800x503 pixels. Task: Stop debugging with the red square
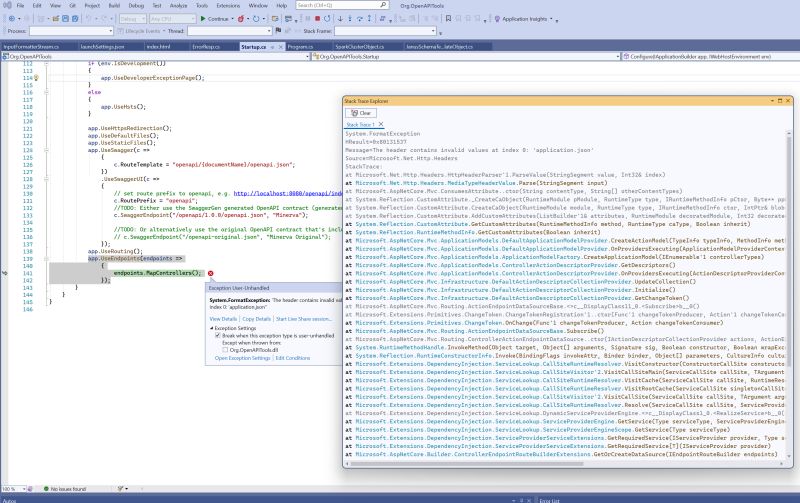(x=317, y=18)
